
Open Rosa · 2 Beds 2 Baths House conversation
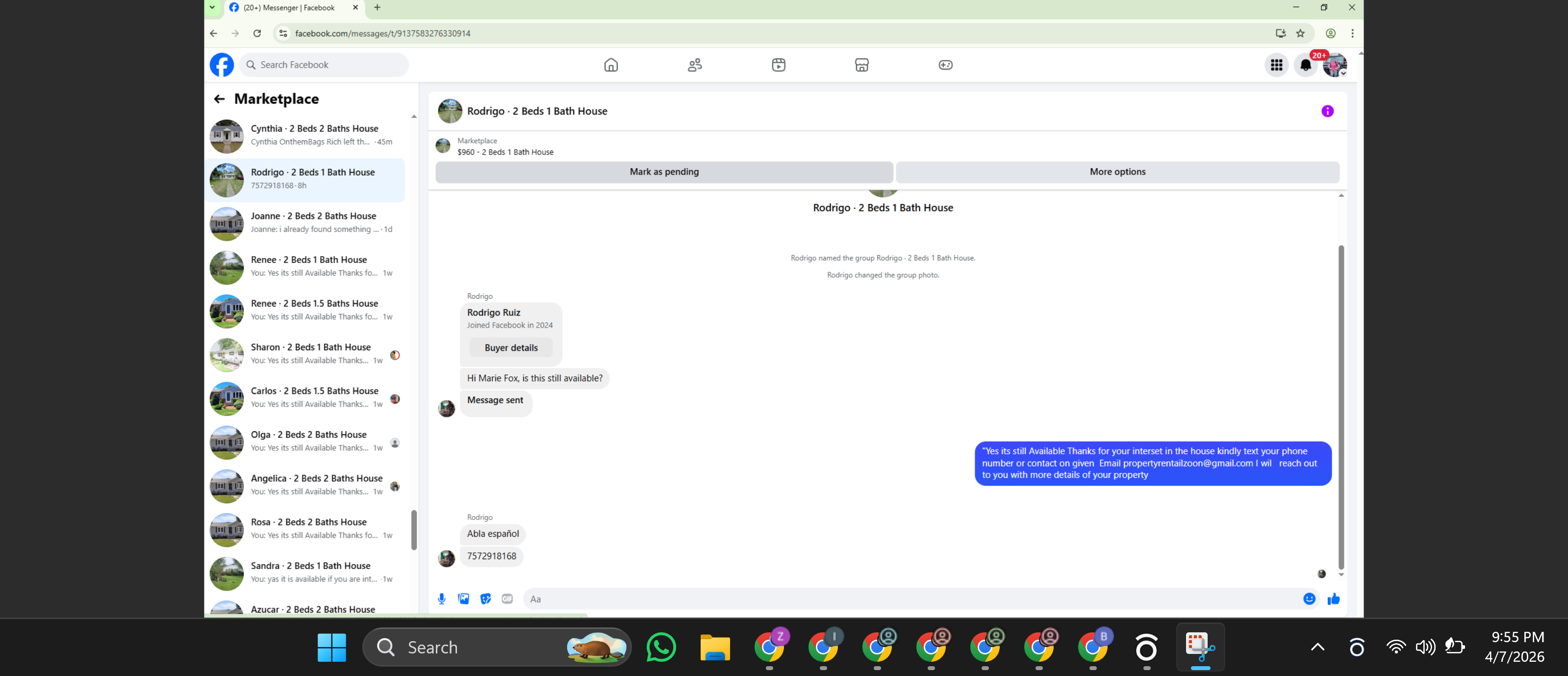305,530
